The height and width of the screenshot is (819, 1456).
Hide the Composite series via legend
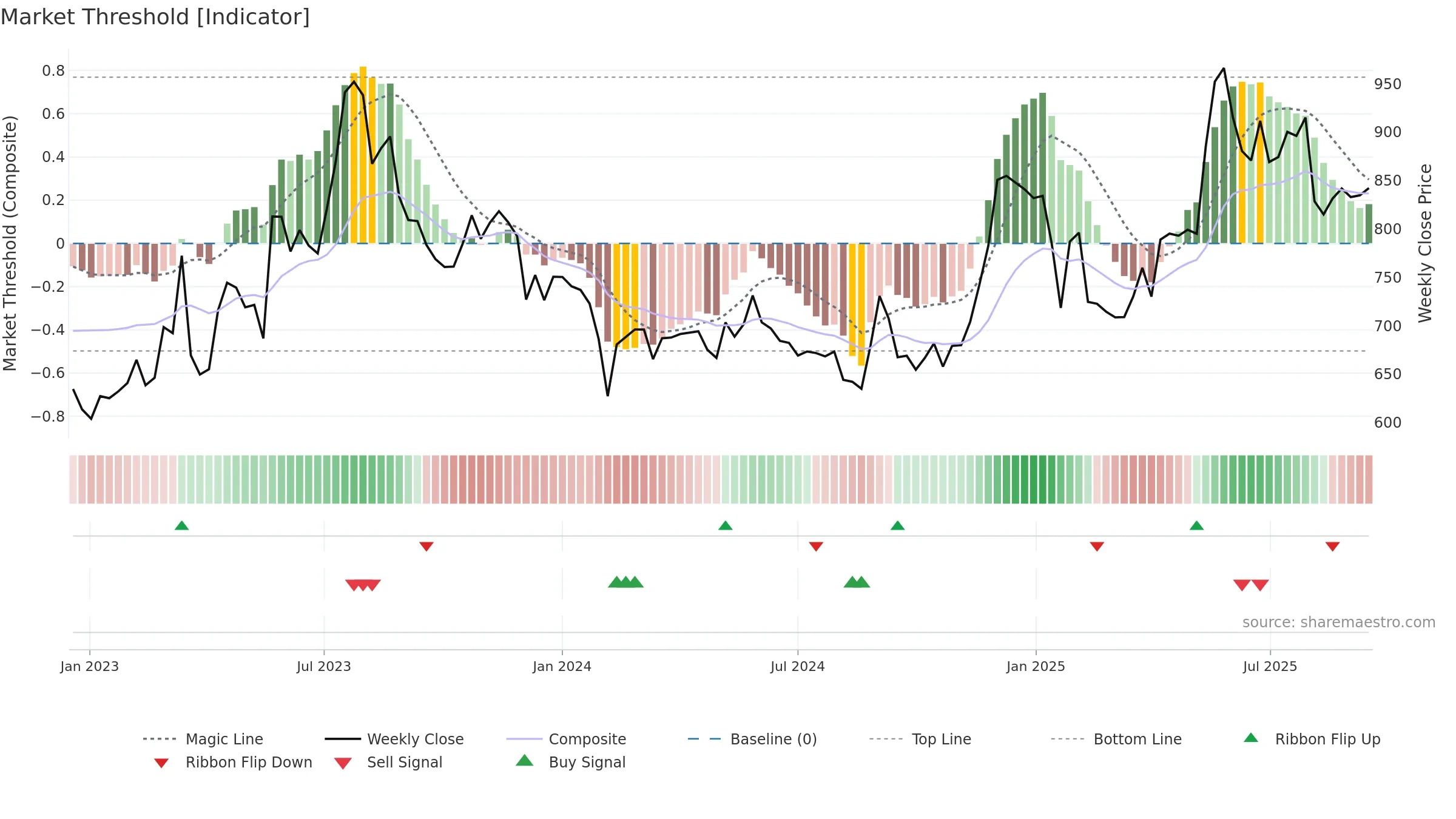coord(567,739)
